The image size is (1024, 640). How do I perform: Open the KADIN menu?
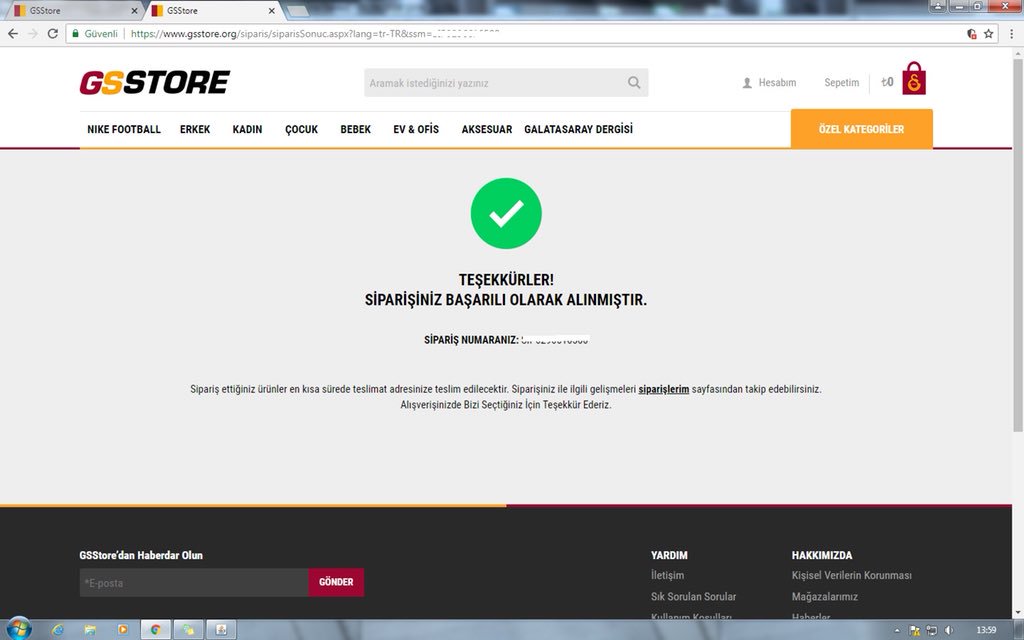click(248, 129)
